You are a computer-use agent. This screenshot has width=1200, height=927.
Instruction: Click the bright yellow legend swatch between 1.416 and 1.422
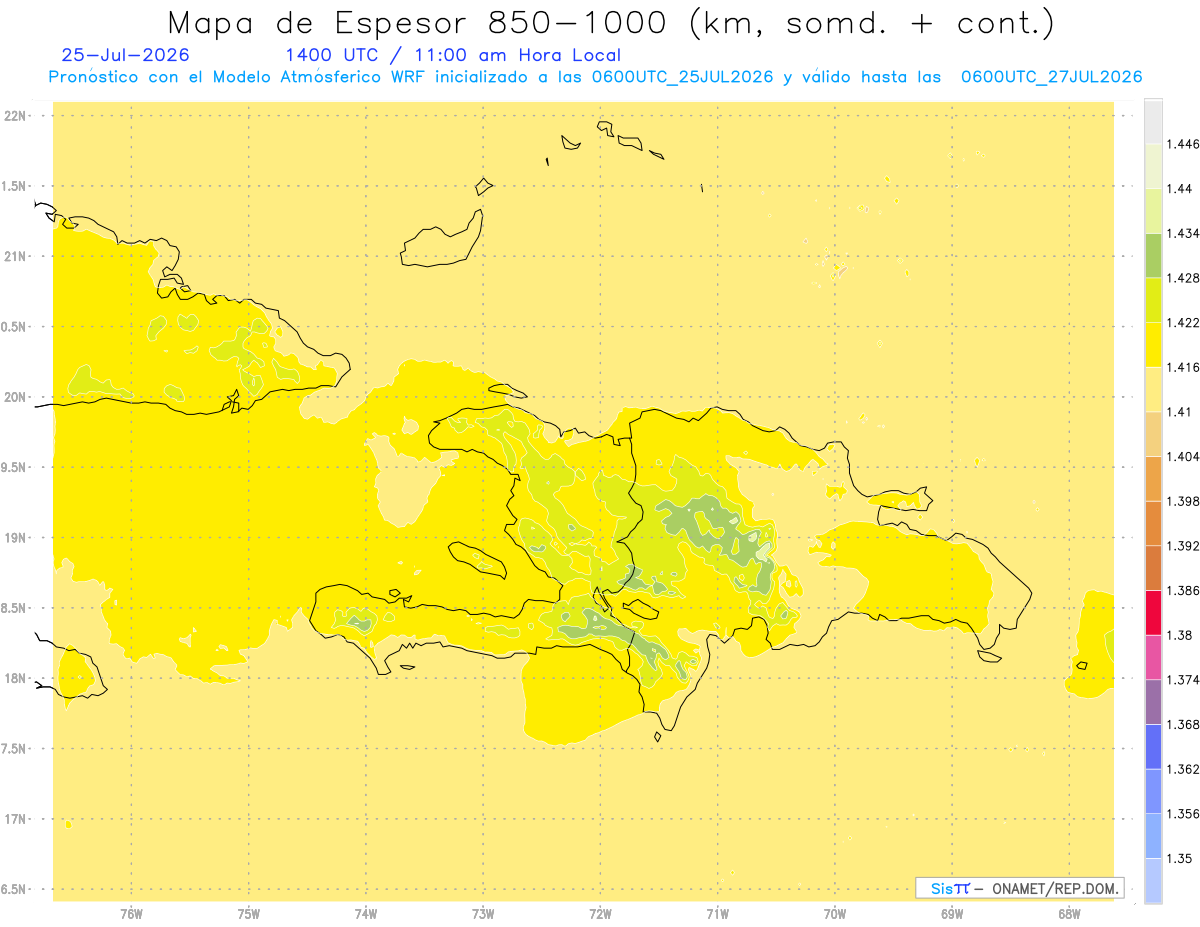(1153, 344)
